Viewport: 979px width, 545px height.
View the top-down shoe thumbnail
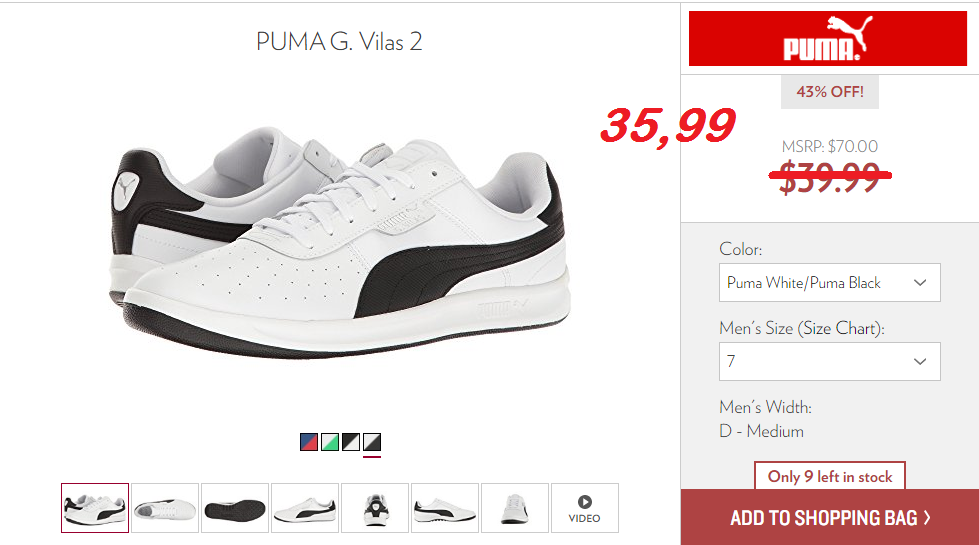(x=165, y=508)
